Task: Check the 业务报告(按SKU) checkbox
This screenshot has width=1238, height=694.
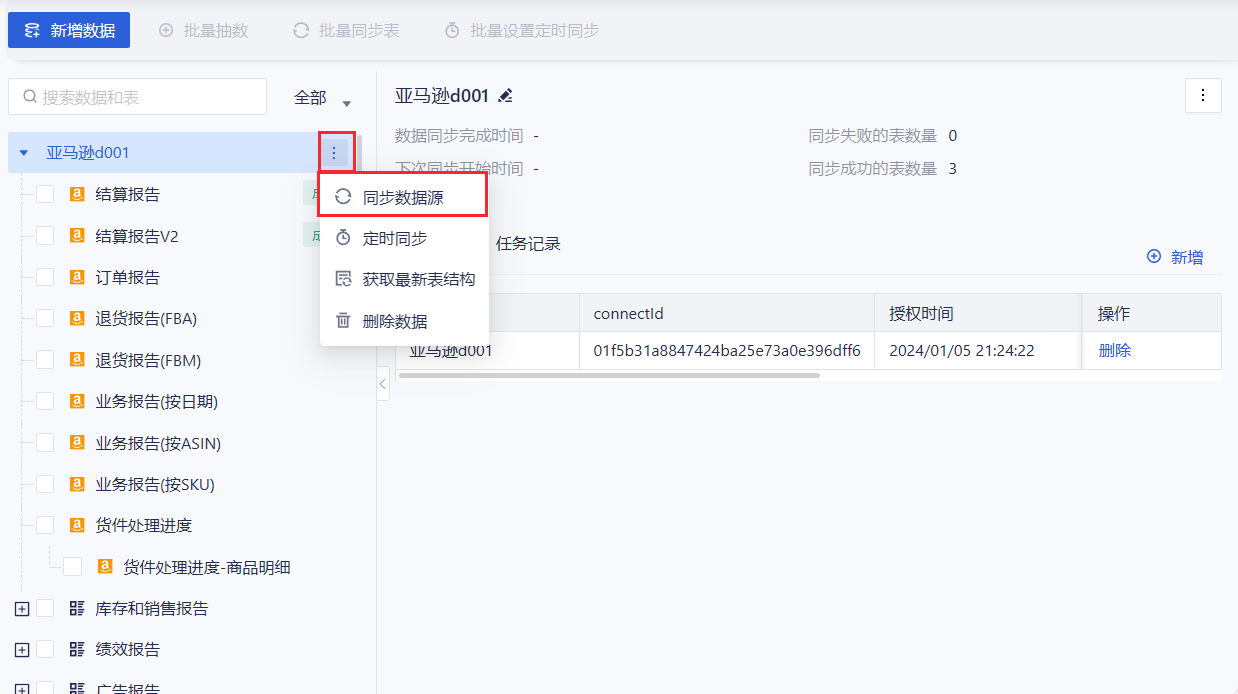Action: pos(45,484)
